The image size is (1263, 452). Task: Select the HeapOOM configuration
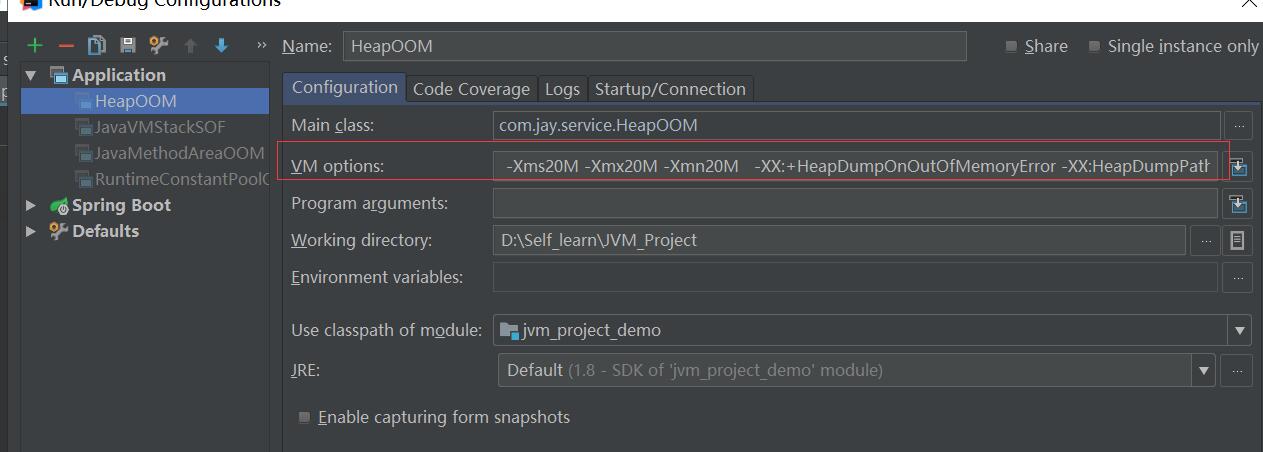coord(145,101)
